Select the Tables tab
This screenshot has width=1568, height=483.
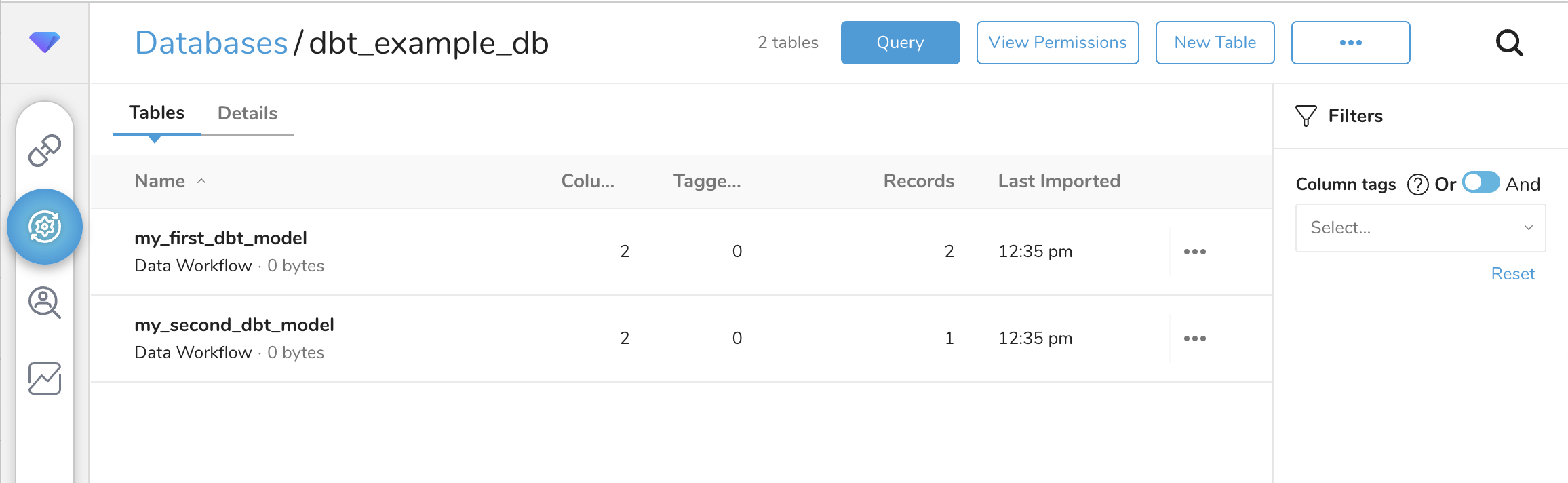pyautogui.click(x=157, y=113)
